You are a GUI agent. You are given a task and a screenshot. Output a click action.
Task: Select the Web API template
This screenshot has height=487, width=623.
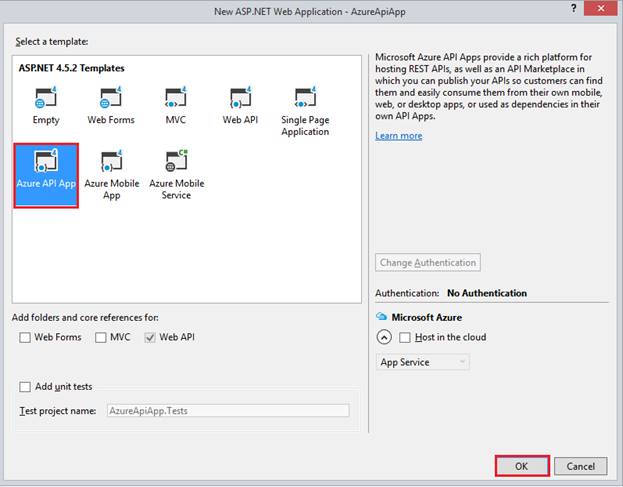(240, 106)
